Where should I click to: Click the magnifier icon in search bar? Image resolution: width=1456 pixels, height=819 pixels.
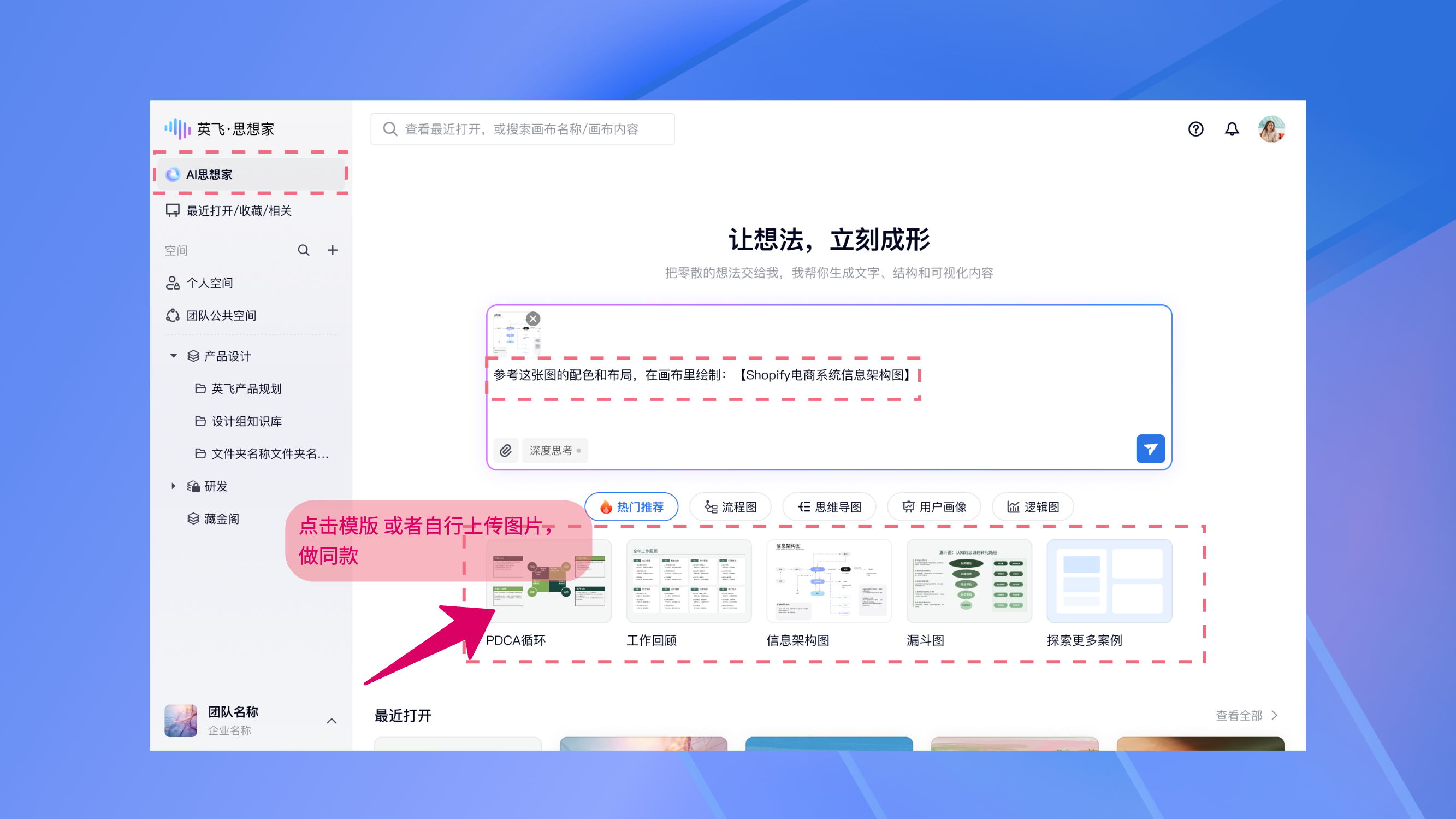[390, 129]
